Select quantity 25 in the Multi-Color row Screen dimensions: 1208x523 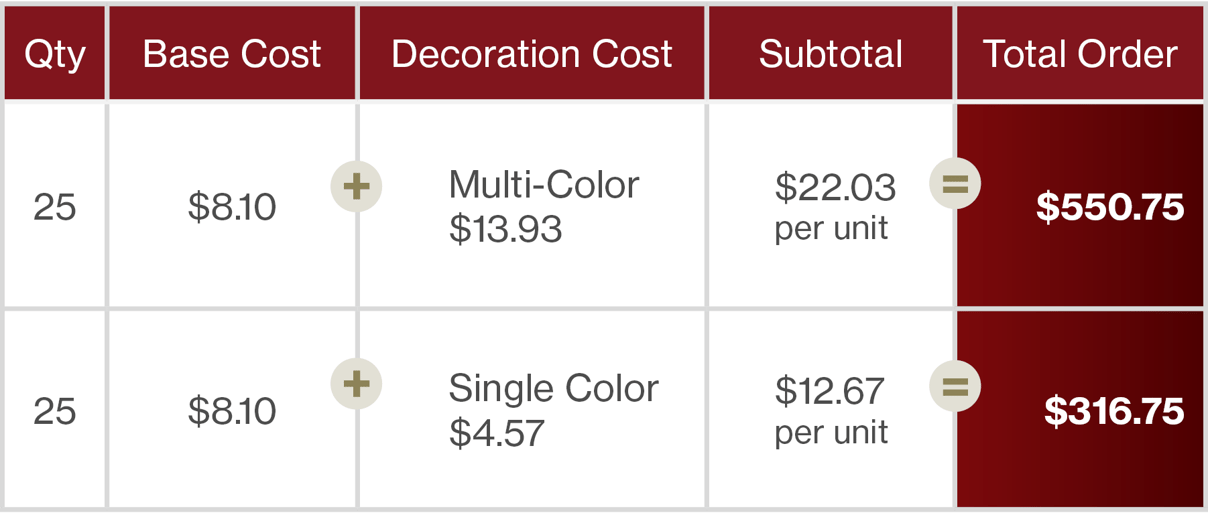[55, 207]
